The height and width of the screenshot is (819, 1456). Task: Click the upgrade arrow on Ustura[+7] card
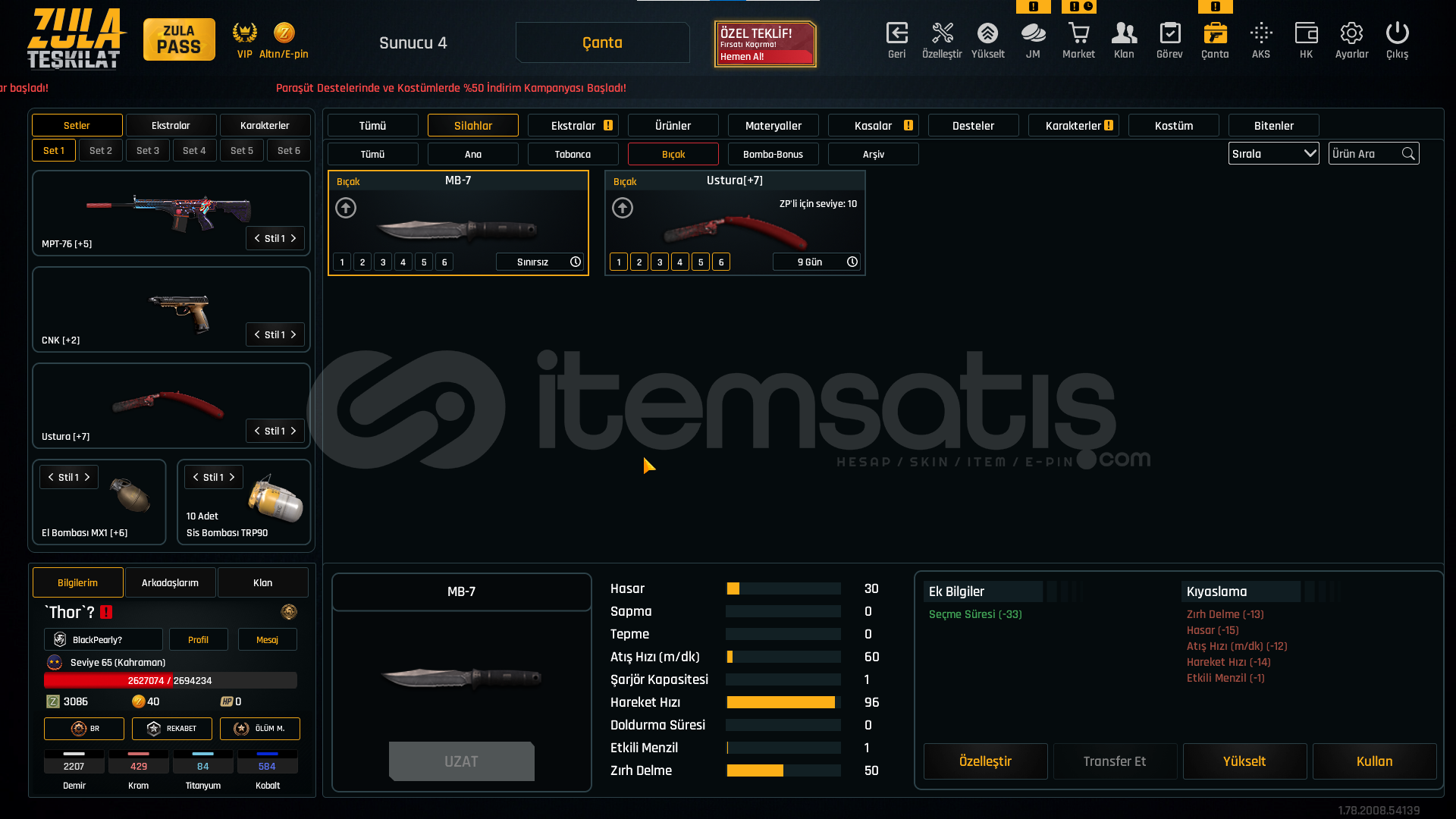coord(623,208)
